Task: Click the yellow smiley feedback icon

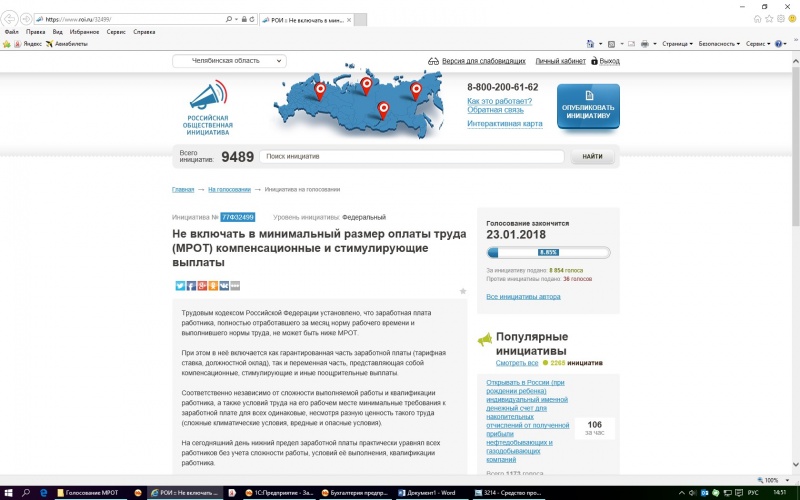Action: (793, 19)
